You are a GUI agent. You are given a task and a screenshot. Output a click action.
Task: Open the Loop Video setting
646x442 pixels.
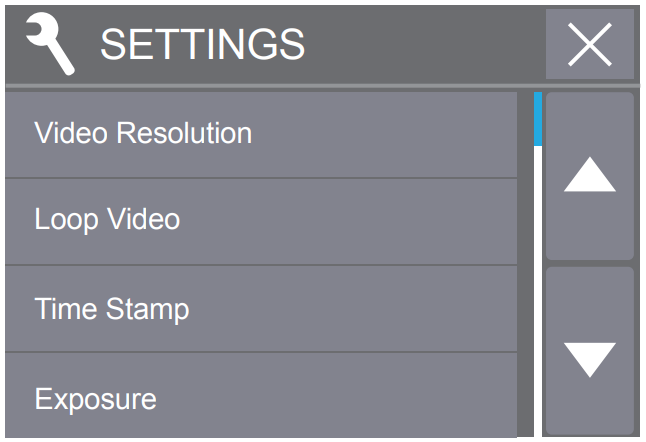point(261,222)
